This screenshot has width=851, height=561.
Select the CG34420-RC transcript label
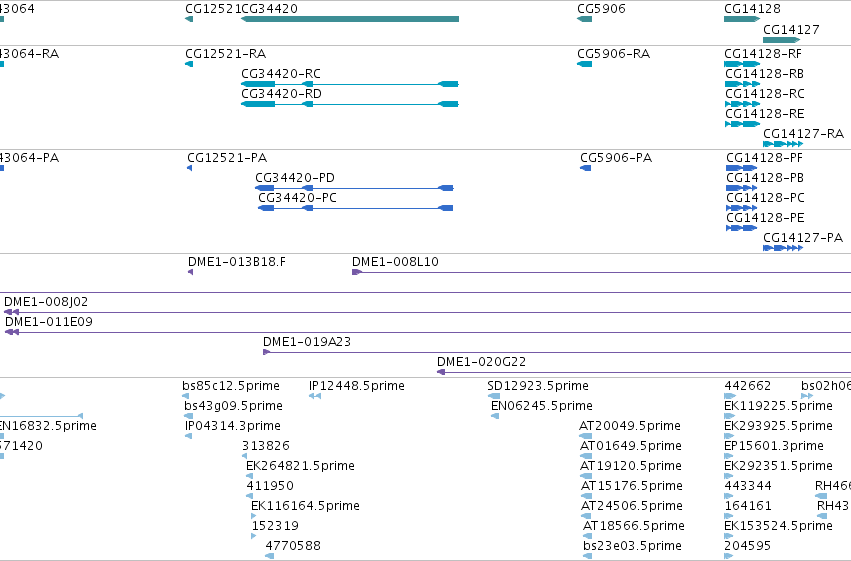281,74
